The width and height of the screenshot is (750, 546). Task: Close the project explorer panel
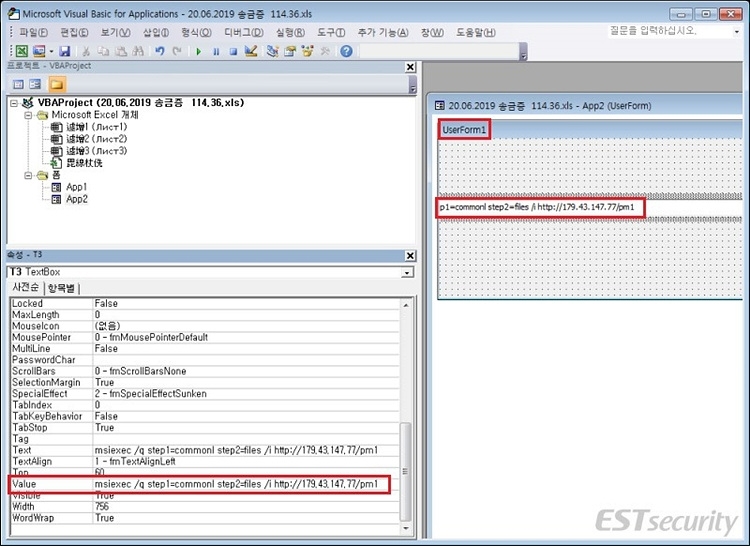(410, 67)
